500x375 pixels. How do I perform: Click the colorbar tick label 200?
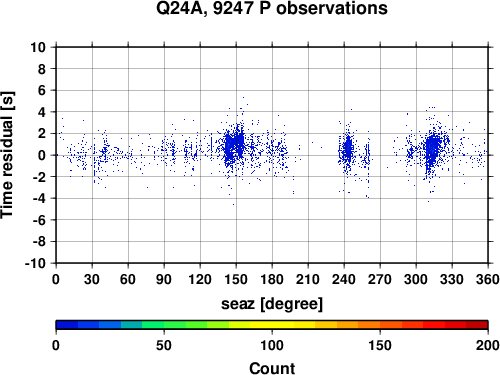(487, 345)
